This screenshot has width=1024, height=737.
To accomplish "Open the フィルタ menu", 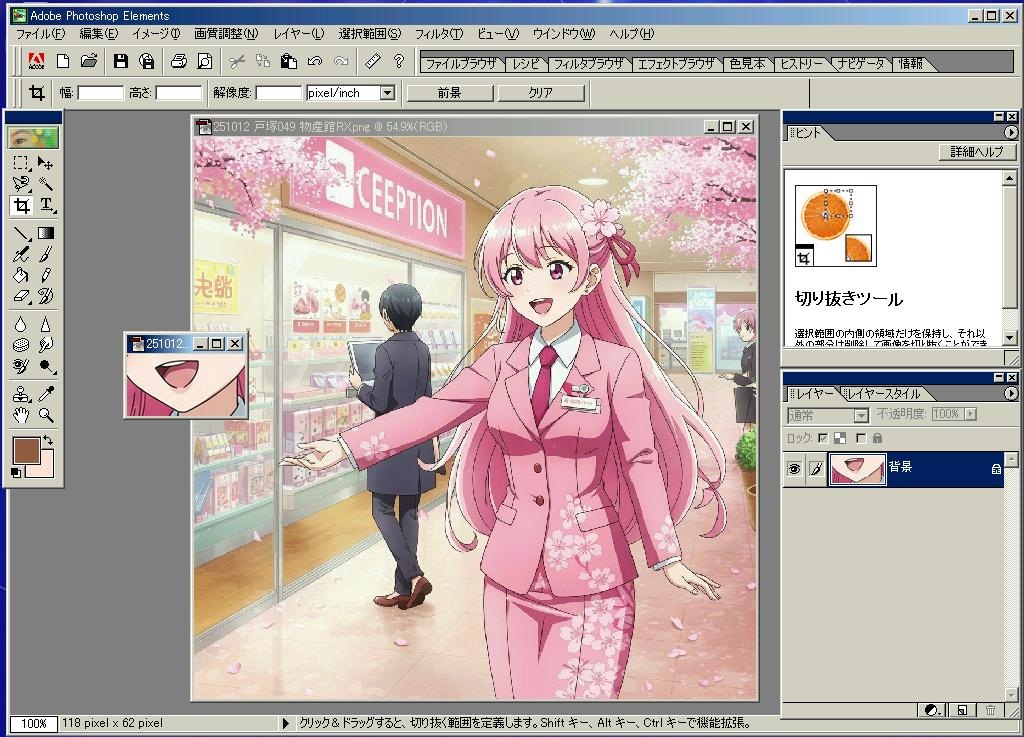I will (x=438, y=34).
